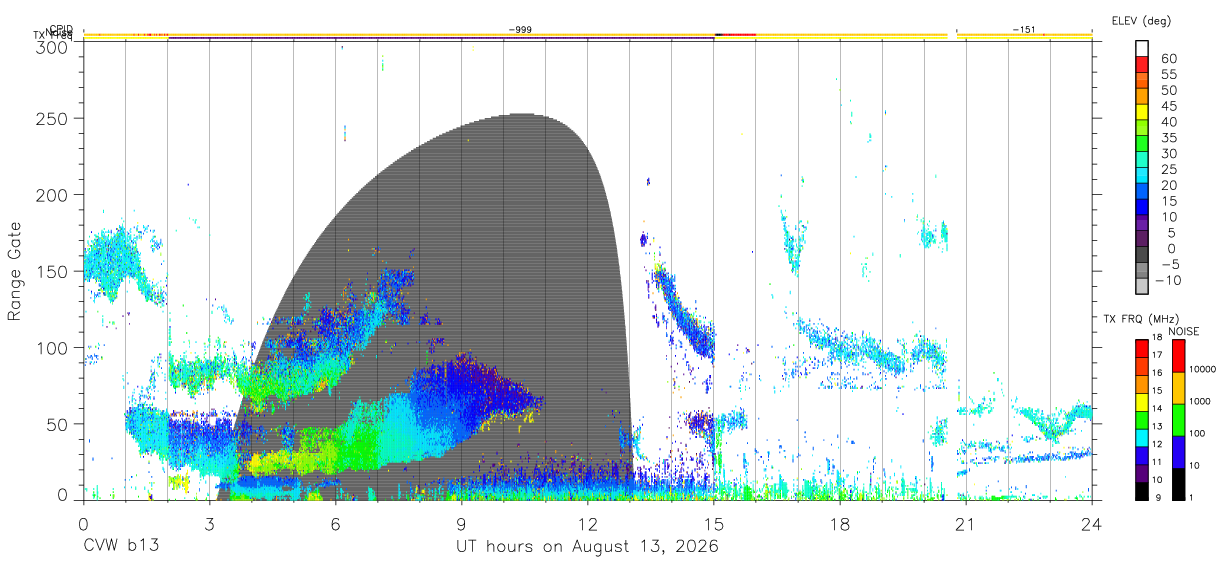
Task: Click the '-999' CPID value
Action: coord(520,30)
